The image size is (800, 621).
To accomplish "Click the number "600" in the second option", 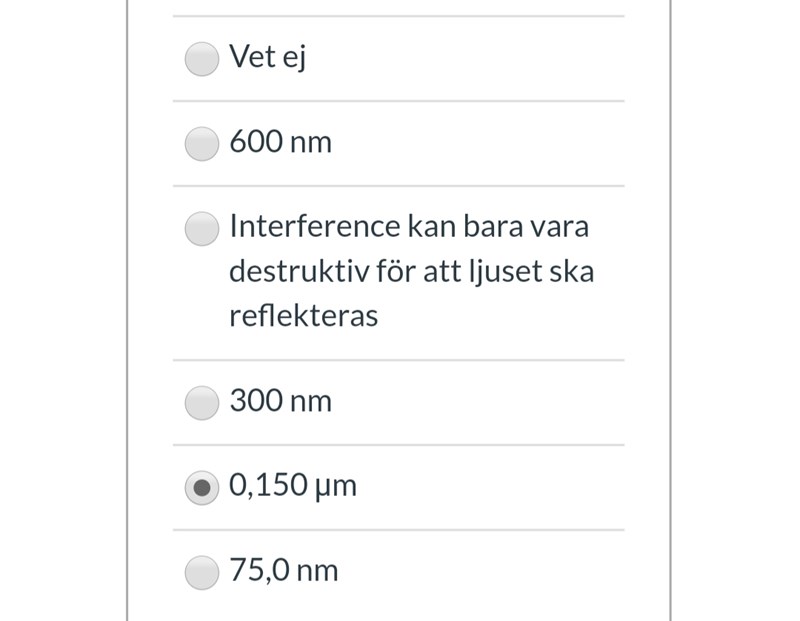I will pyautogui.click(x=256, y=142).
